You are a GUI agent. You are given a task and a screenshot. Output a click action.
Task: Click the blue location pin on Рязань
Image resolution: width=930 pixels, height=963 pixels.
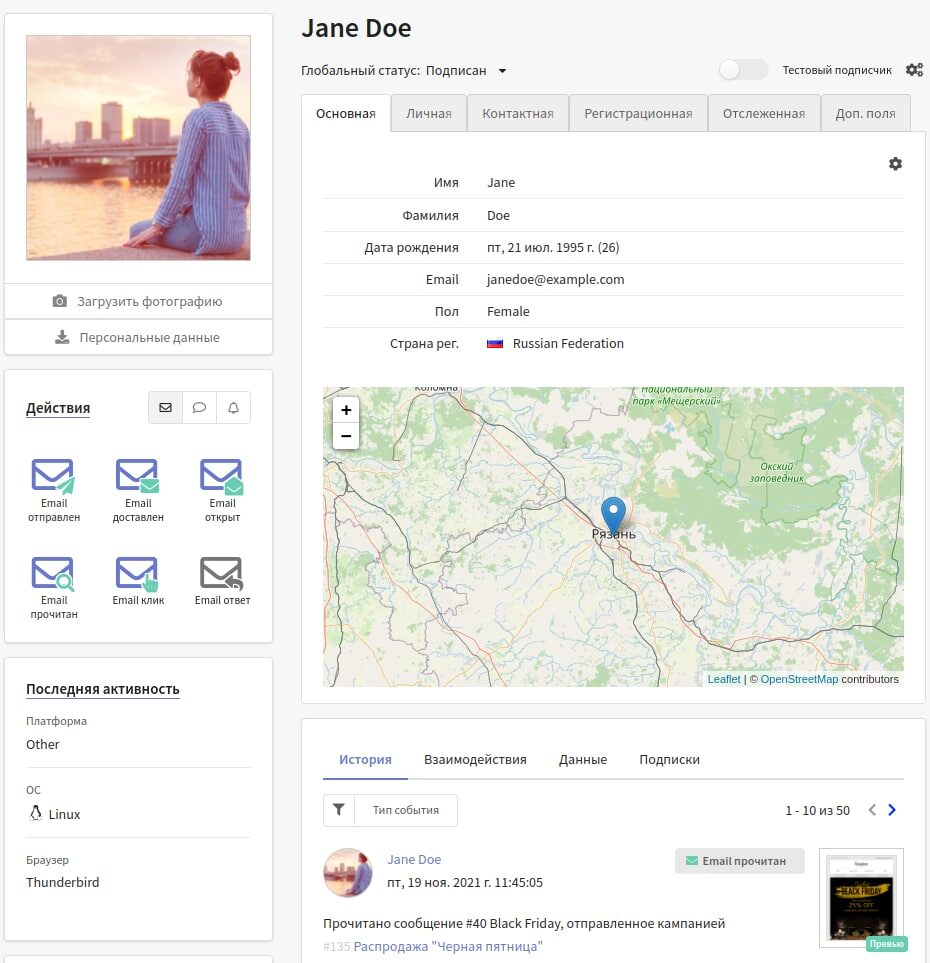613,514
